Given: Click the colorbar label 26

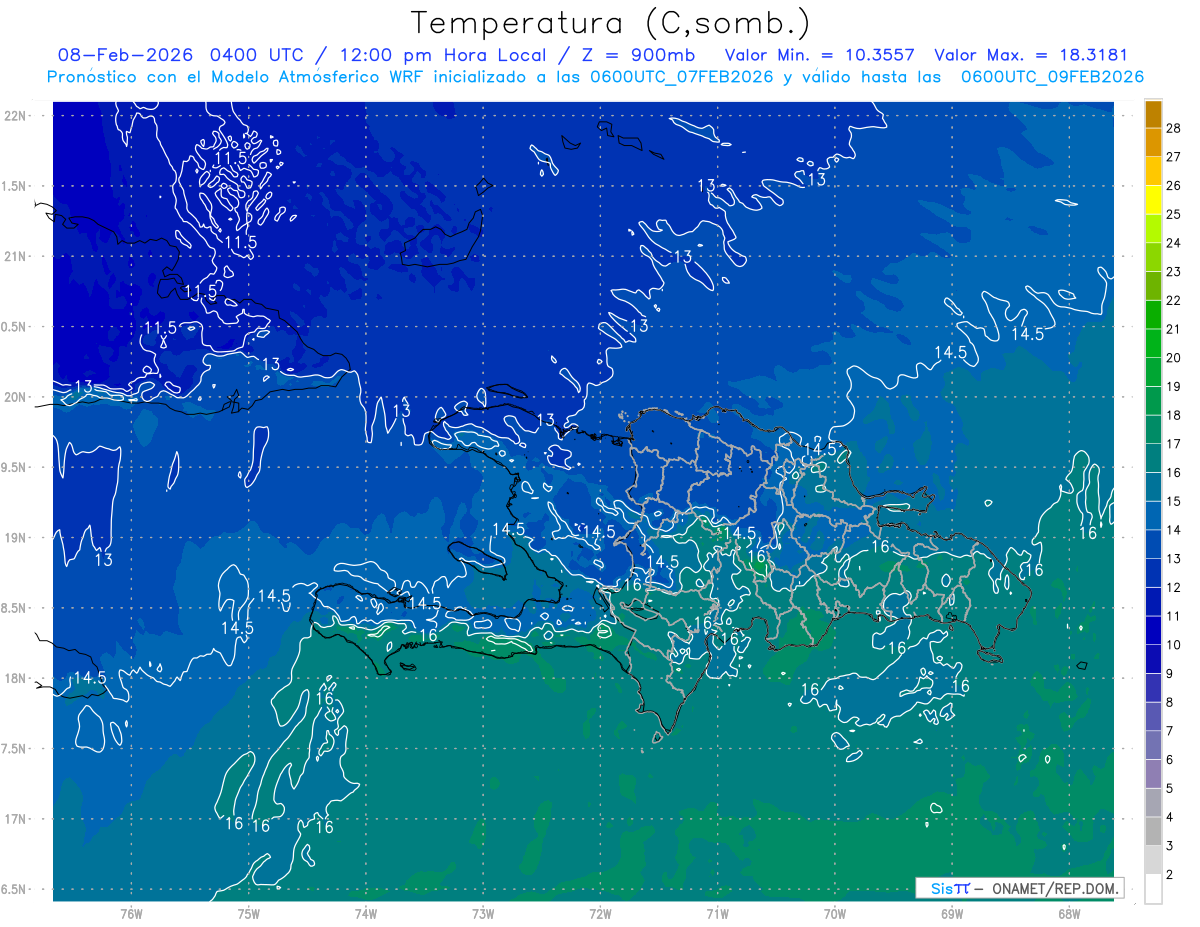Looking at the screenshot, I should click(x=1174, y=185).
